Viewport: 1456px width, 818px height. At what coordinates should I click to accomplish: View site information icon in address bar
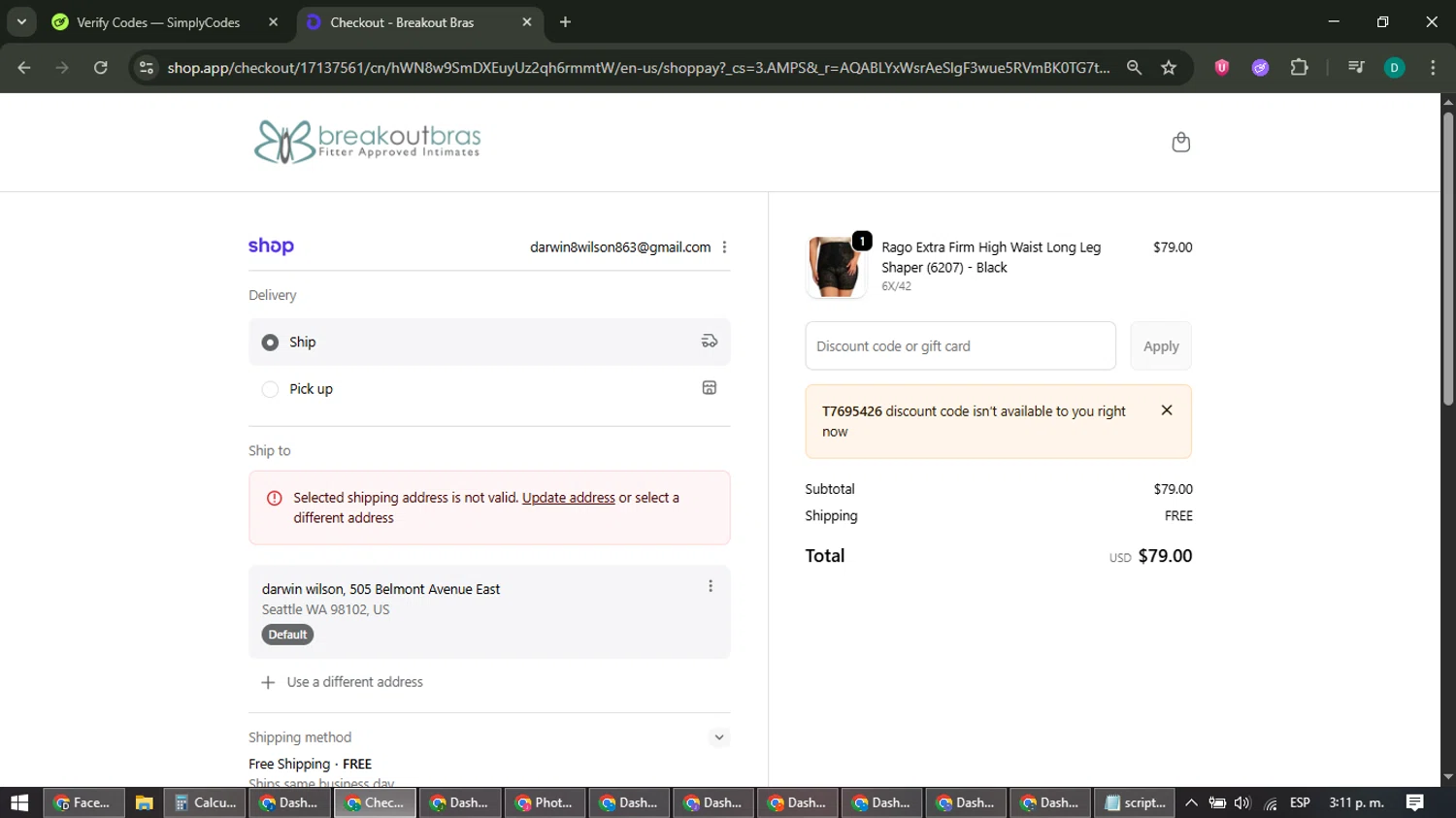[x=147, y=68]
